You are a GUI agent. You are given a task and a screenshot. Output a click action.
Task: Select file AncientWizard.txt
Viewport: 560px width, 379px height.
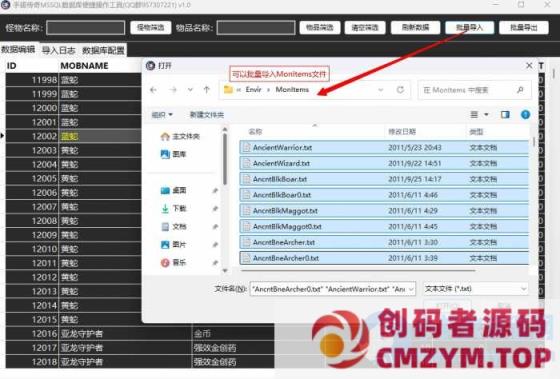coord(384,163)
